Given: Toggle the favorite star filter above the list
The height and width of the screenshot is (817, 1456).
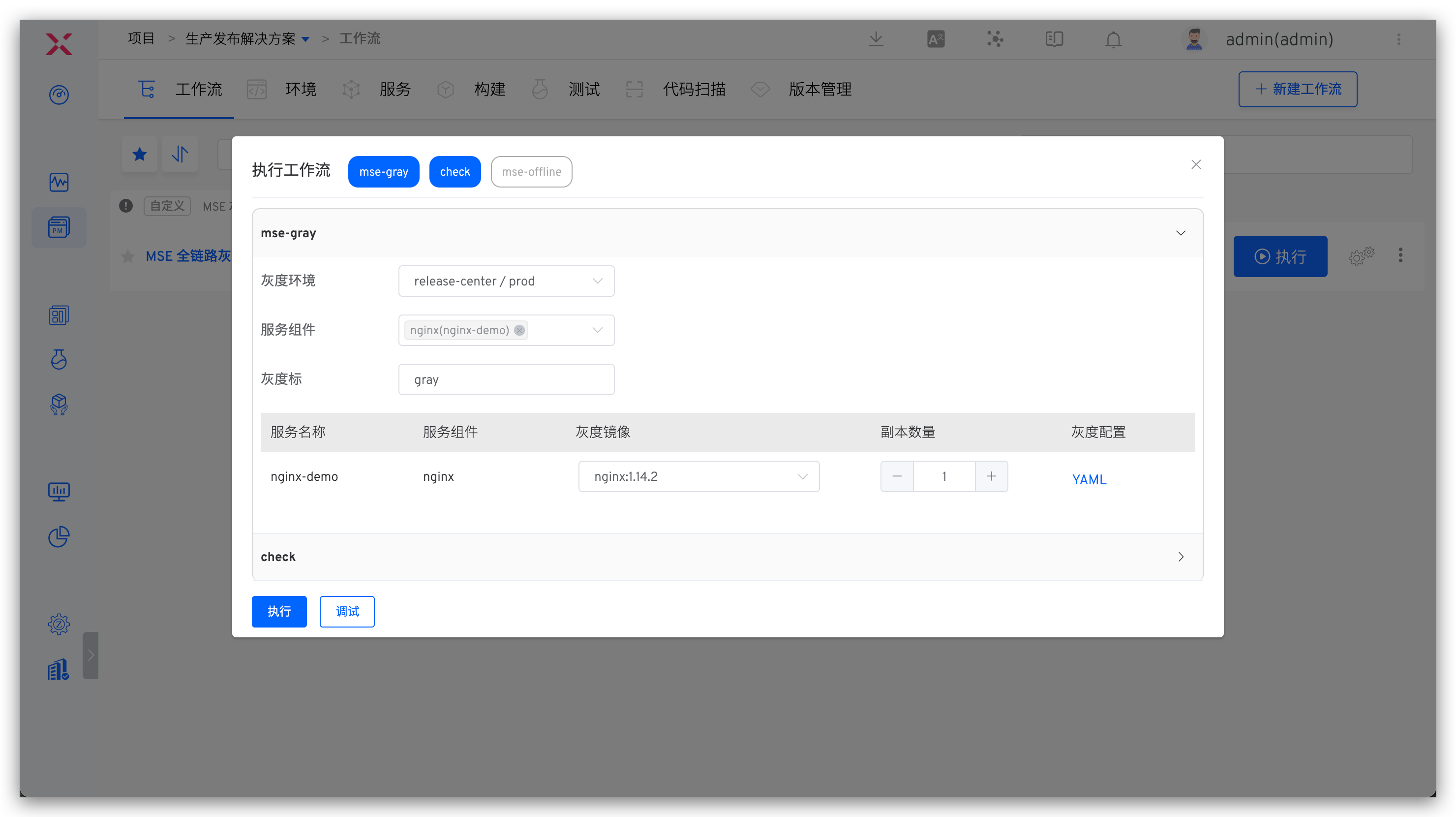Looking at the screenshot, I should (139, 154).
